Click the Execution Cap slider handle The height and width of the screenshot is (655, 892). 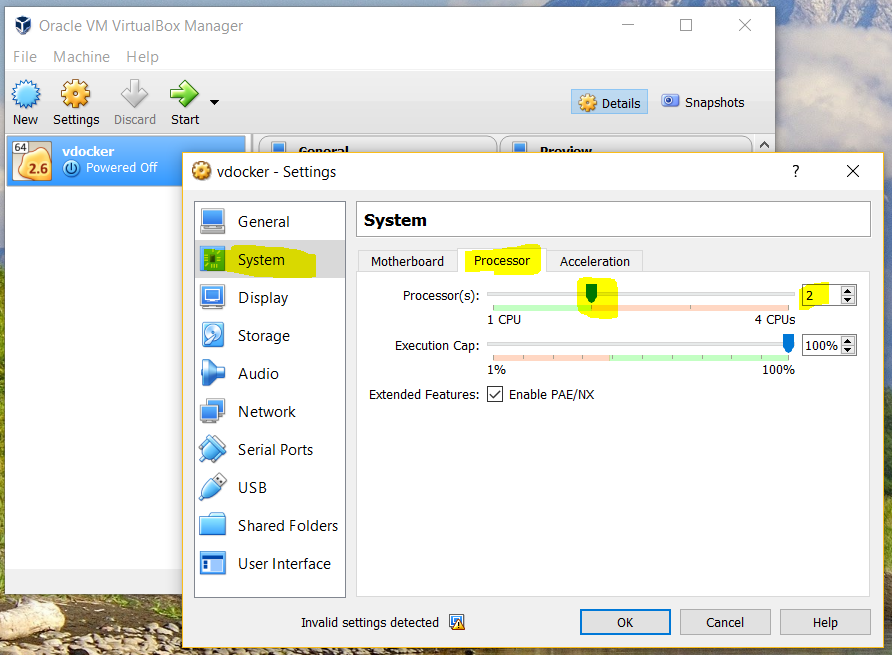(x=788, y=343)
